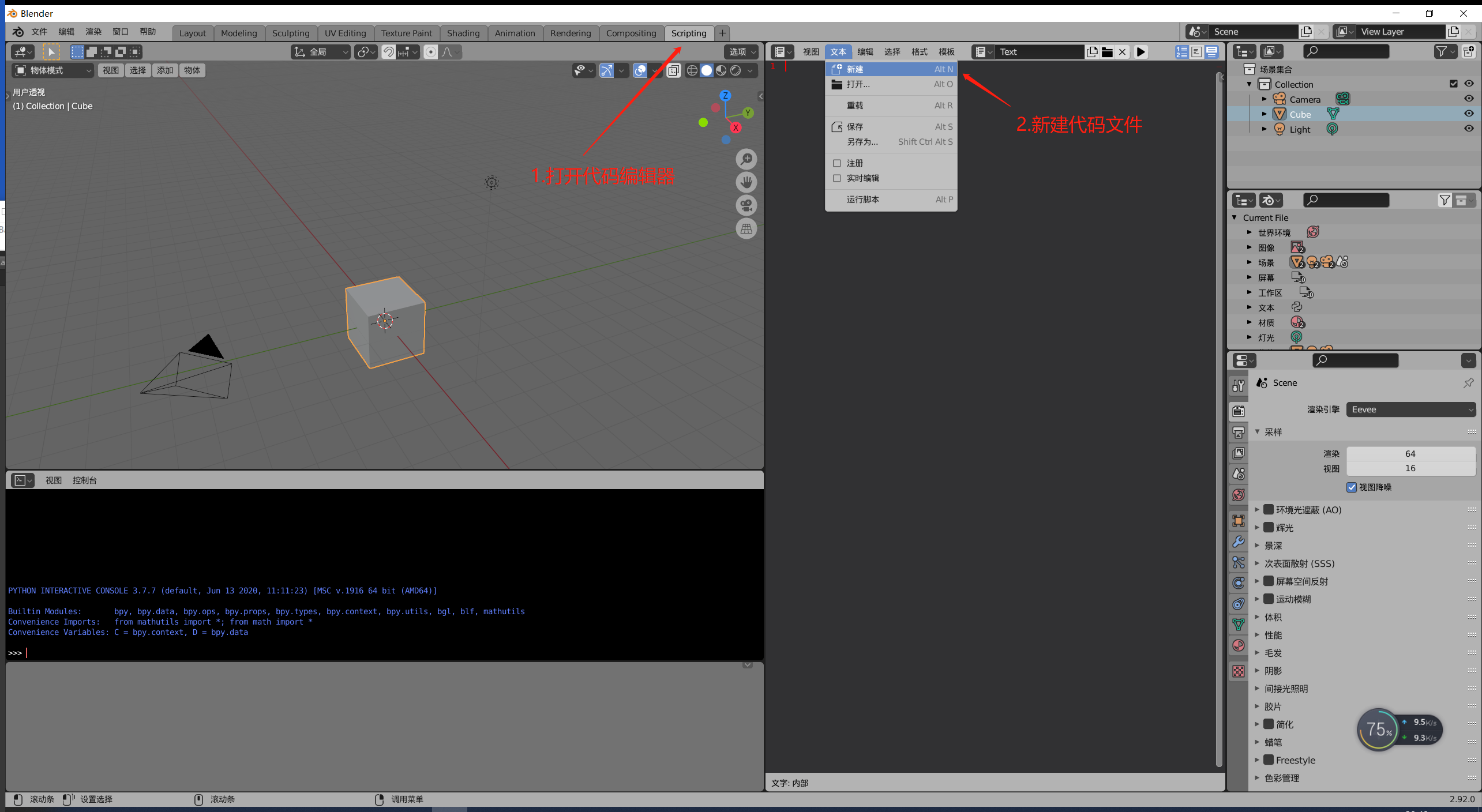
Task: Open the 全局 transform orientation dropdown
Action: pos(320,52)
